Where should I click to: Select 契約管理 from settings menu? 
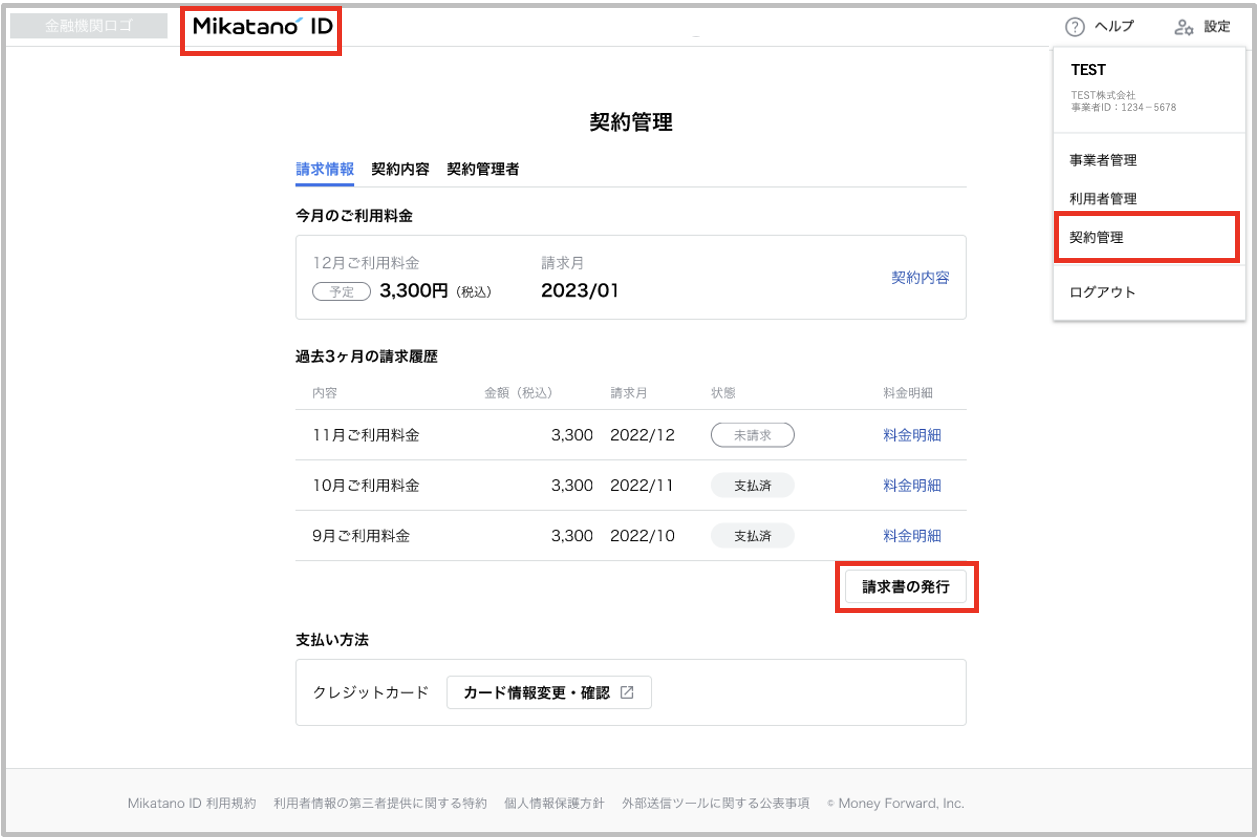[1149, 238]
